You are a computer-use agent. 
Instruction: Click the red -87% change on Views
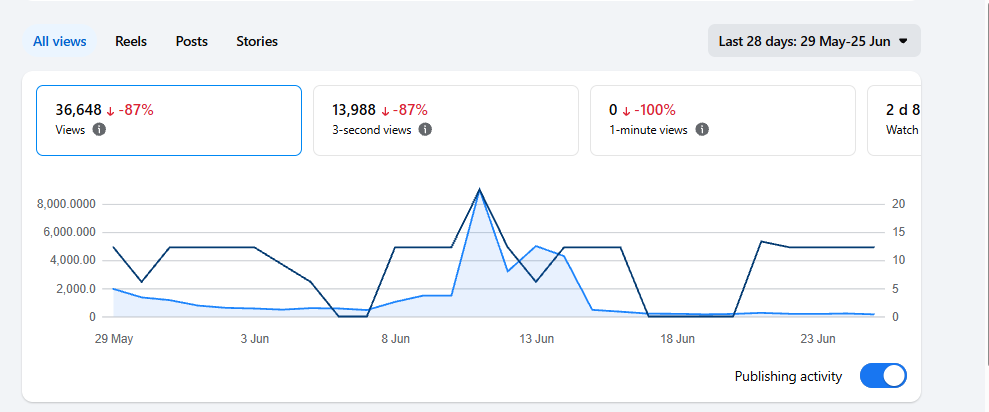pos(136,110)
